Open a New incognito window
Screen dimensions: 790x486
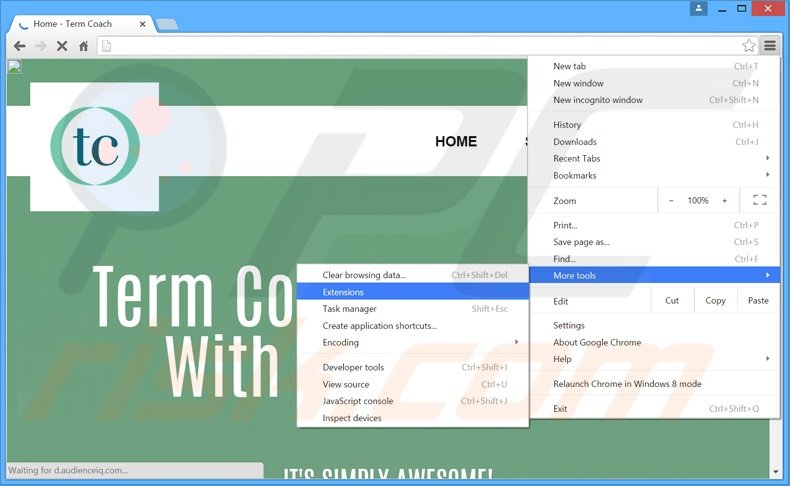click(654, 100)
